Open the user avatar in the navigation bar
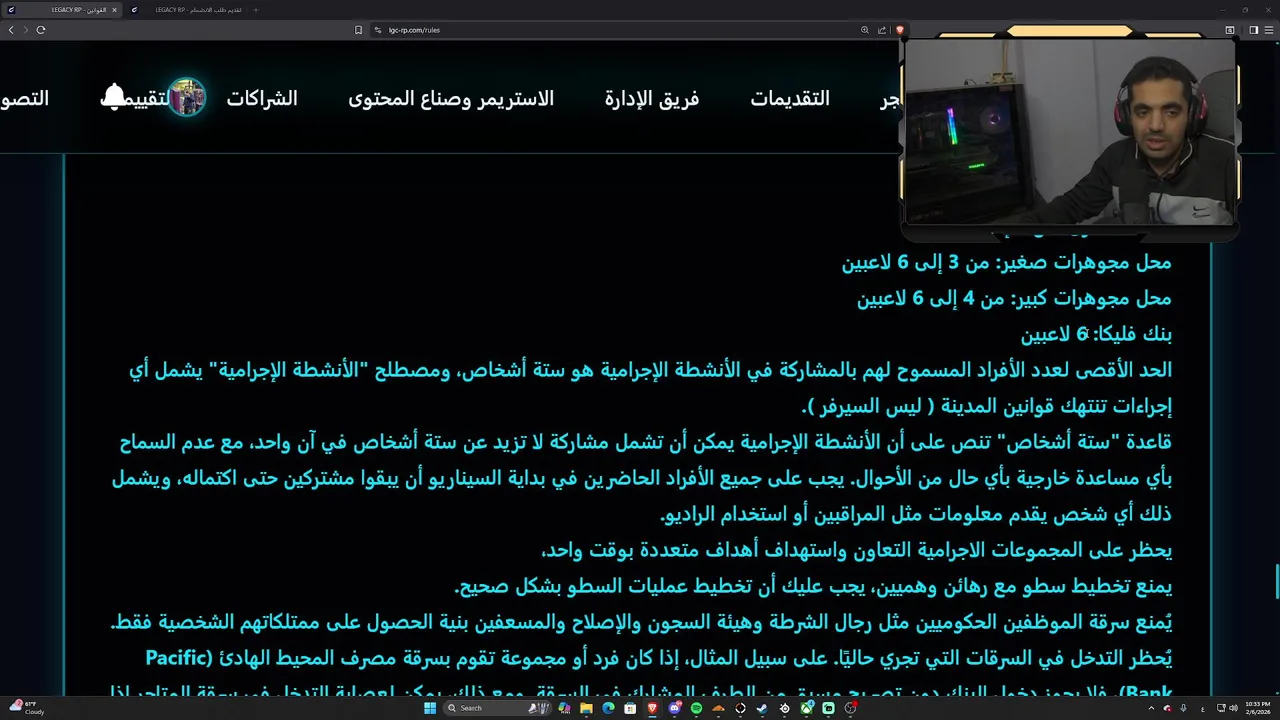The width and height of the screenshot is (1280, 720). (x=186, y=97)
